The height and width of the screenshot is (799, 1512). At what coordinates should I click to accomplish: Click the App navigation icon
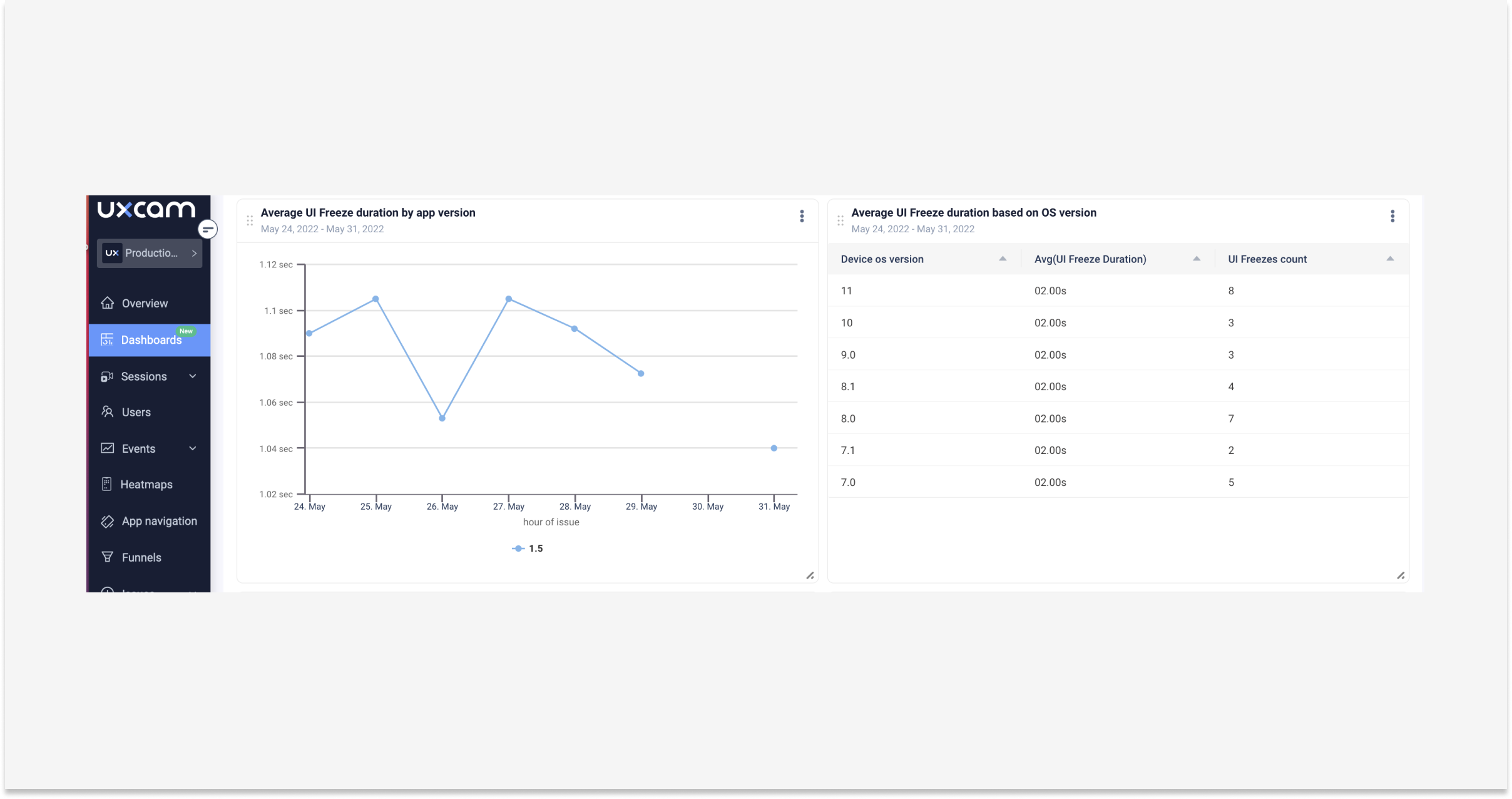click(x=108, y=522)
